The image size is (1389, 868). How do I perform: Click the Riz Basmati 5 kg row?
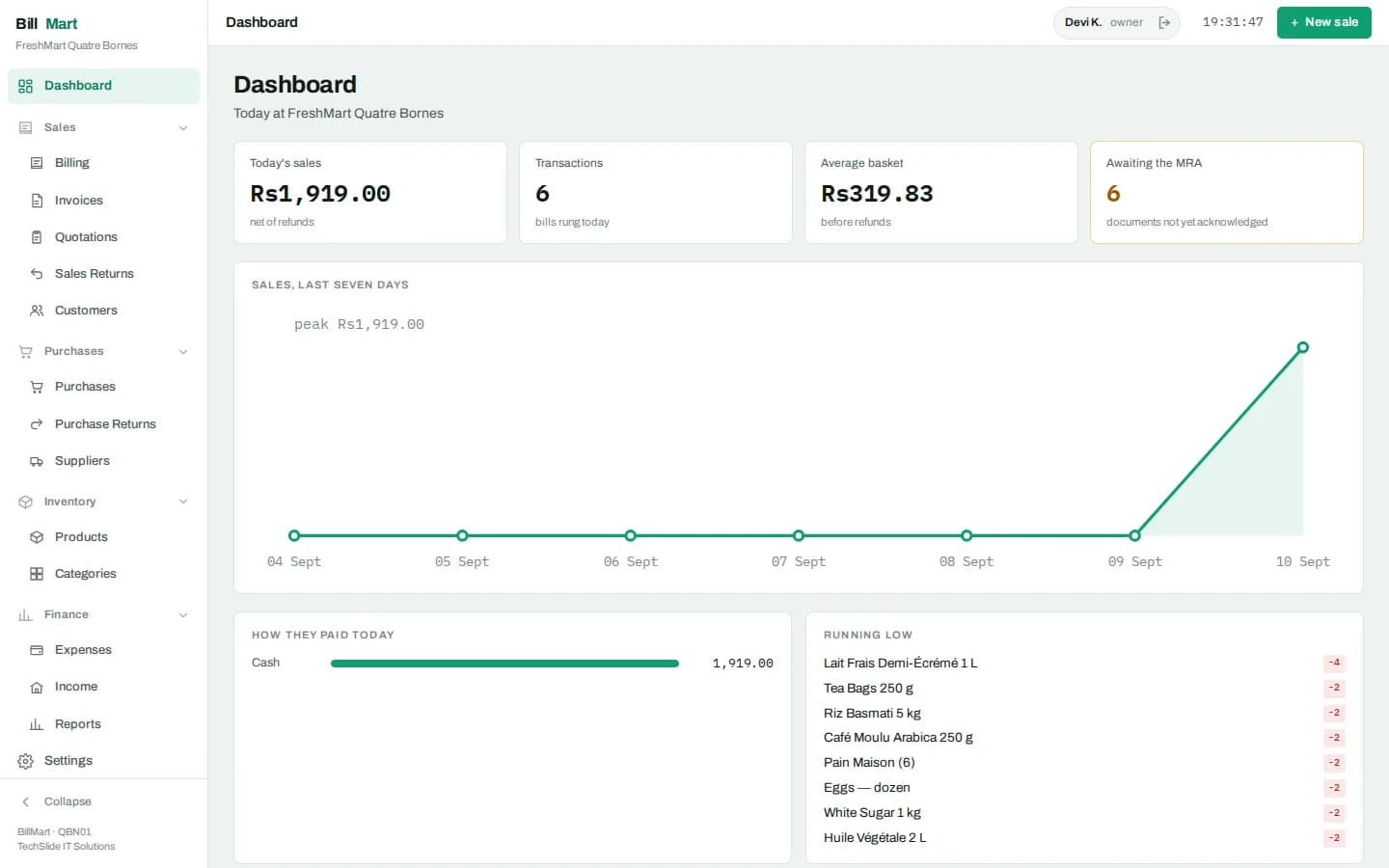point(1084,713)
